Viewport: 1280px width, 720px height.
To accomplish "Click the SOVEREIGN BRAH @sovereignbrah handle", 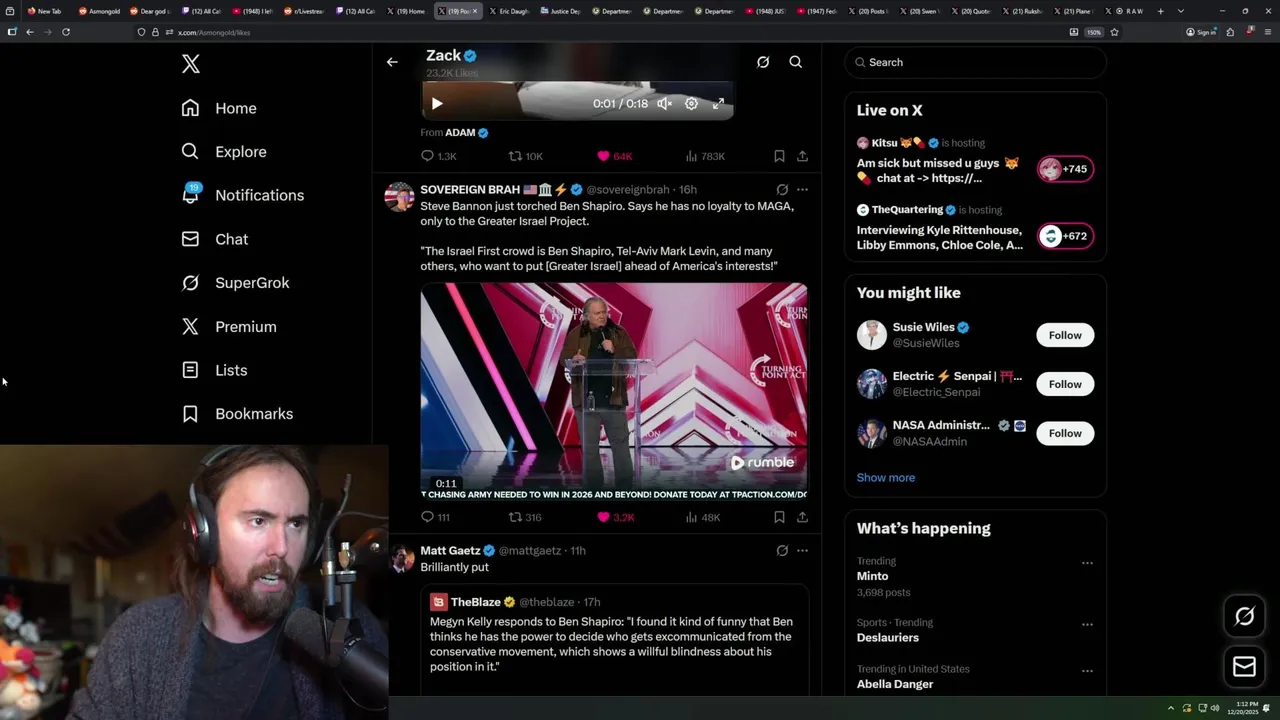I will (x=628, y=189).
